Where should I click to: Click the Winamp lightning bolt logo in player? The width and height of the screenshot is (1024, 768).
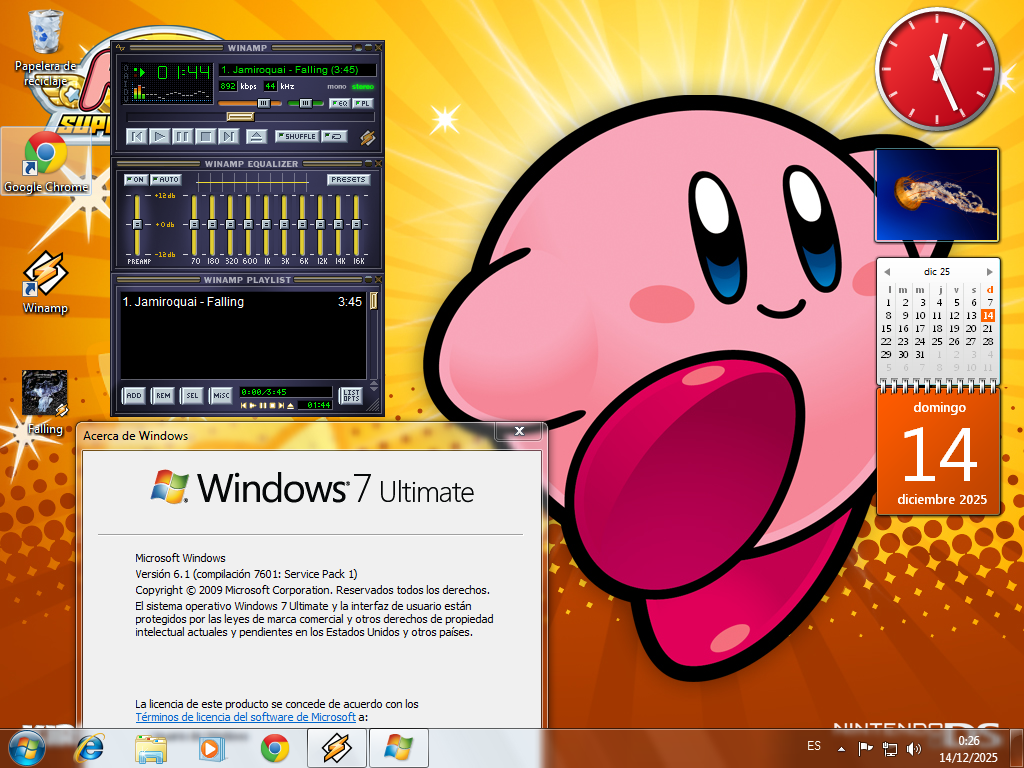(367, 138)
